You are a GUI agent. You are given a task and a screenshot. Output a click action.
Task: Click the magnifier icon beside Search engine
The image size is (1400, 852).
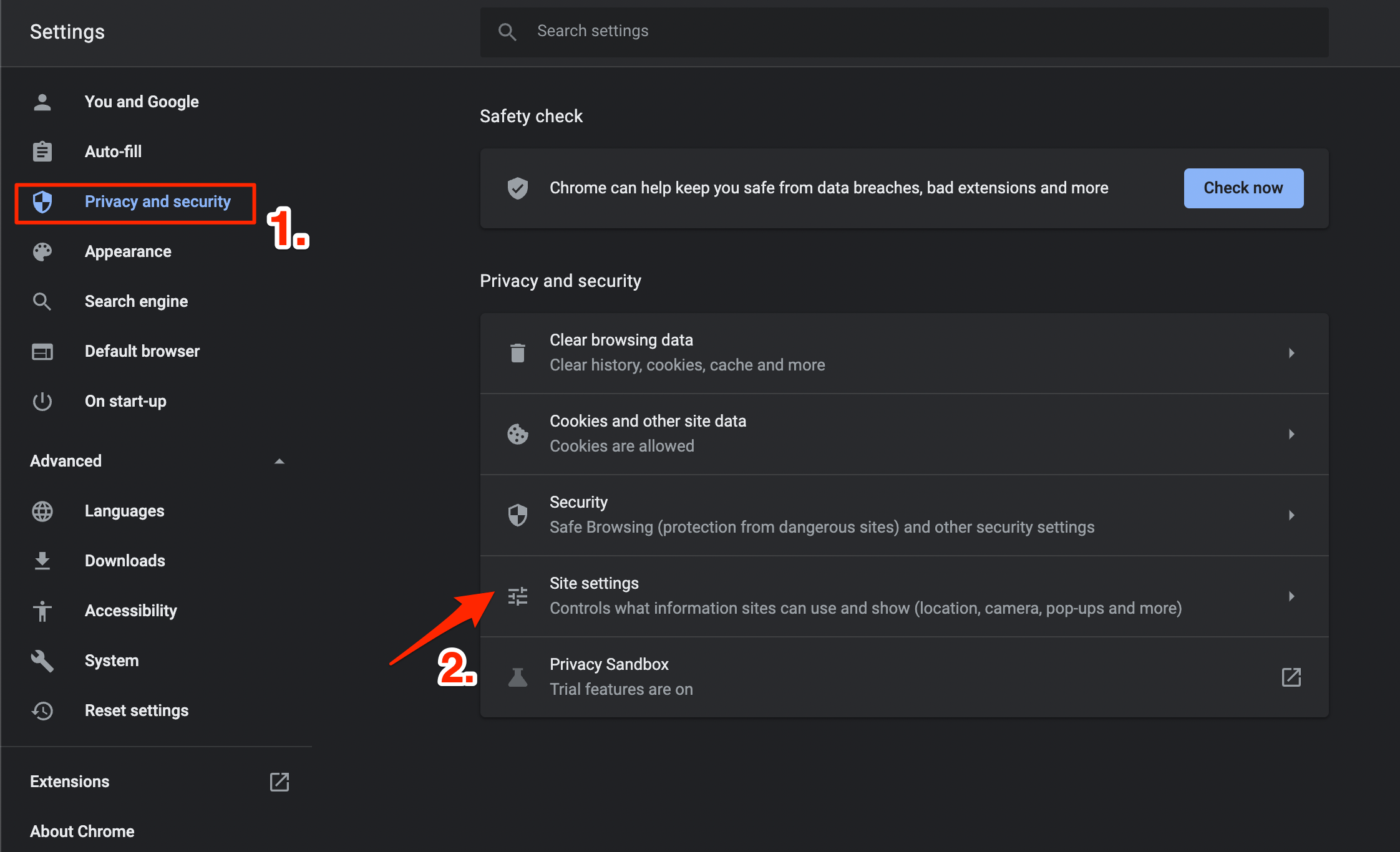(x=42, y=301)
